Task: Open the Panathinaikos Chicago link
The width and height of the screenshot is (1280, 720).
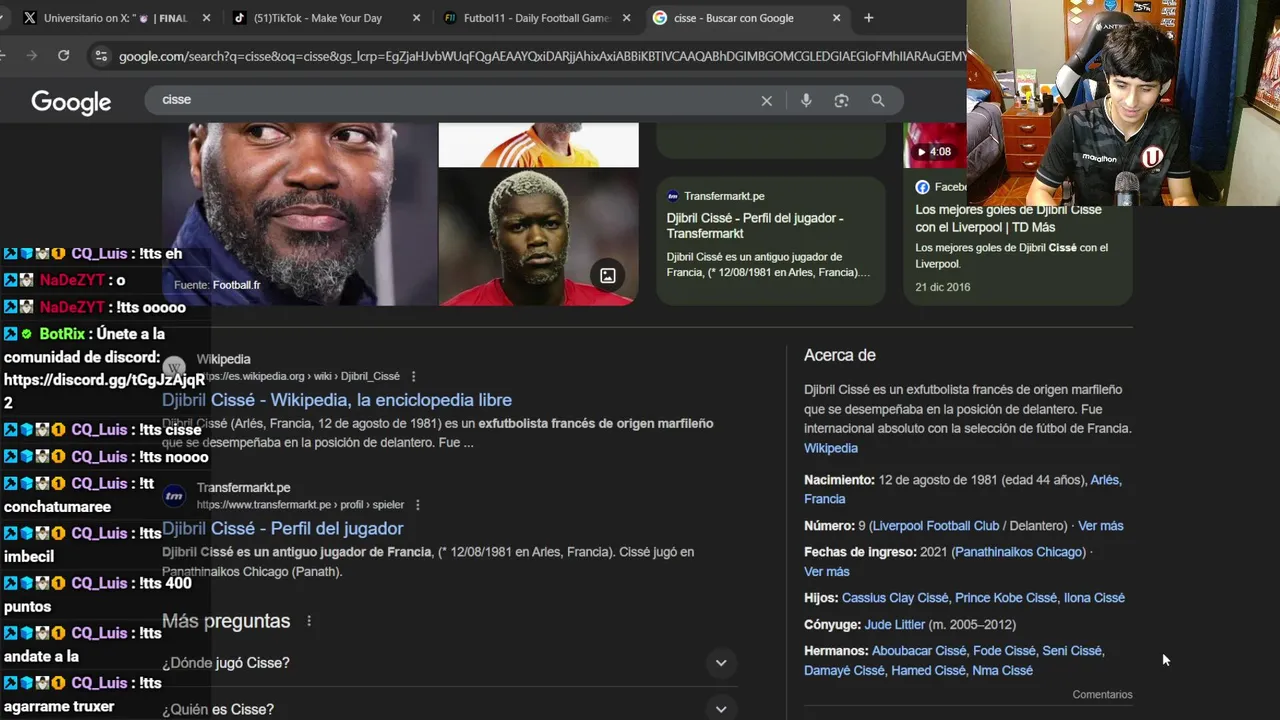Action: (1018, 552)
